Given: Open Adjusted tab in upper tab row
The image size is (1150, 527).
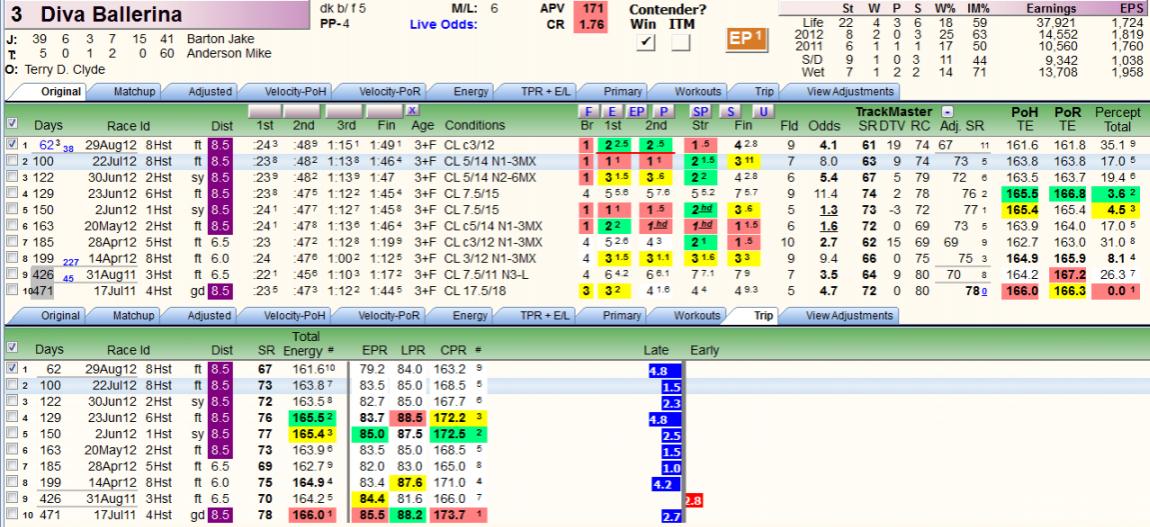Looking at the screenshot, I should (210, 92).
